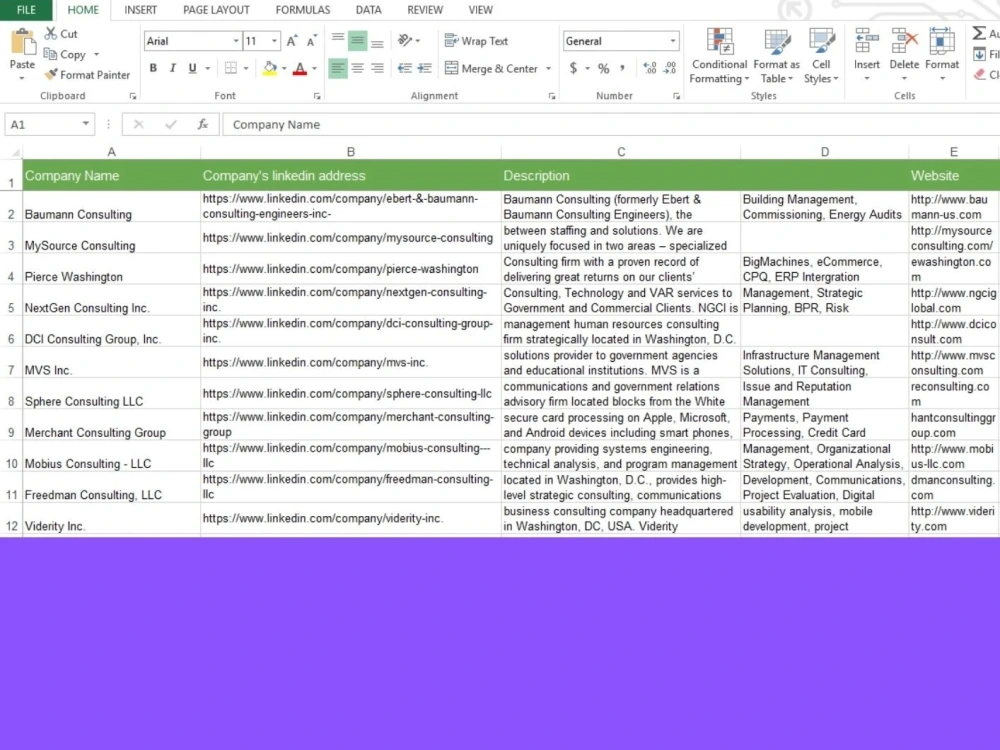
Task: Switch to the DATA tab
Action: point(369,10)
